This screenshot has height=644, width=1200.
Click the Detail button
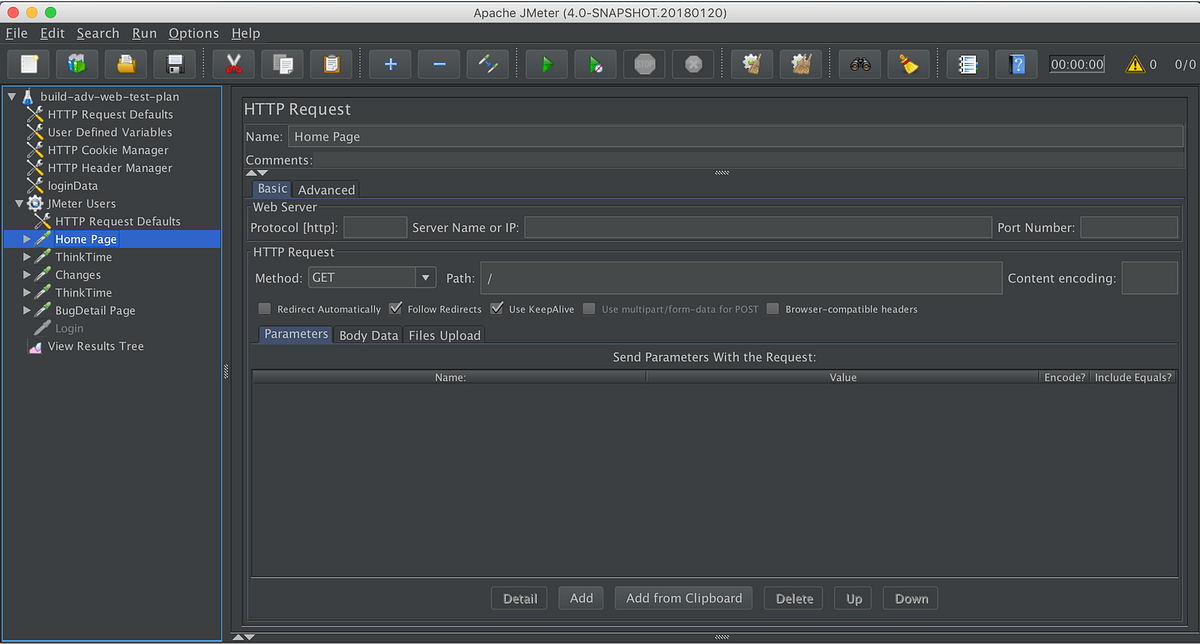point(520,598)
